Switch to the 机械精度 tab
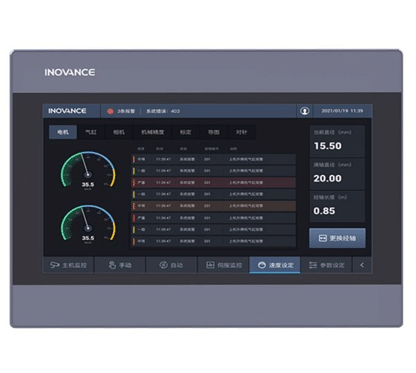416x373 pixels. 152,132
